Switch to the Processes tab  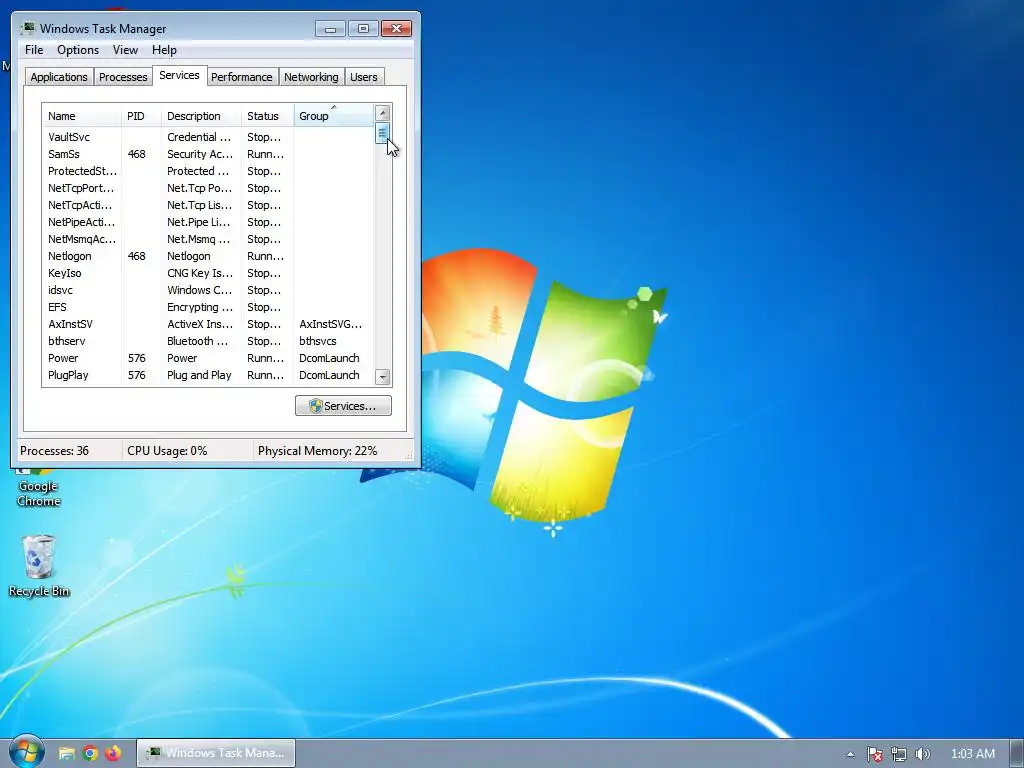pyautogui.click(x=123, y=76)
